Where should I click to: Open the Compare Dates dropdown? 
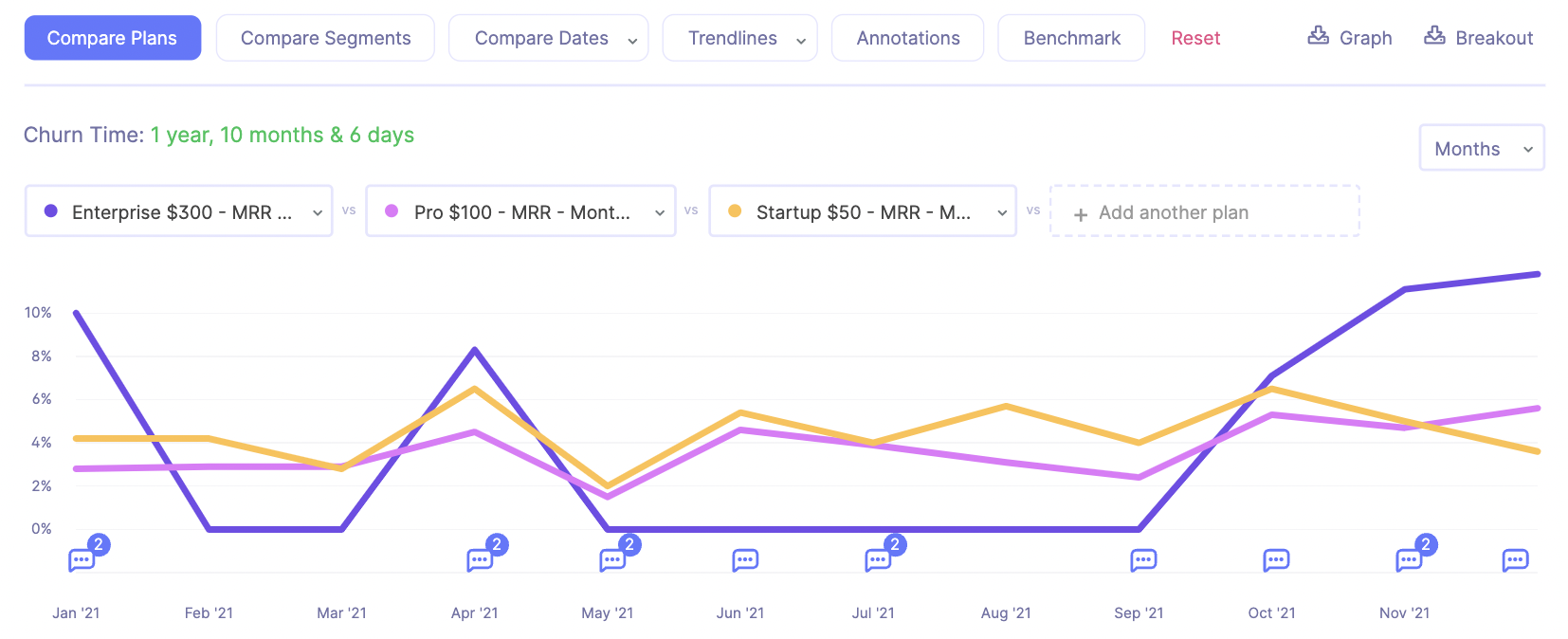548,38
